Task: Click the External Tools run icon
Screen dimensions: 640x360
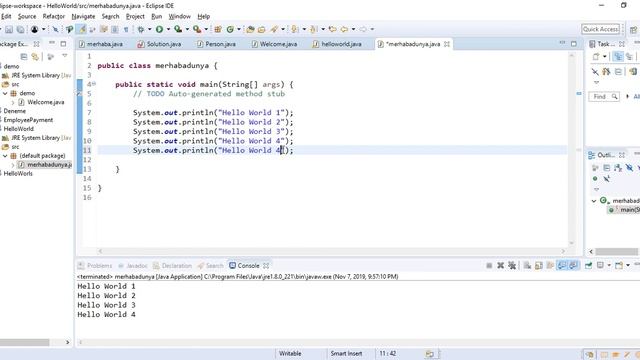Action: coord(197,29)
